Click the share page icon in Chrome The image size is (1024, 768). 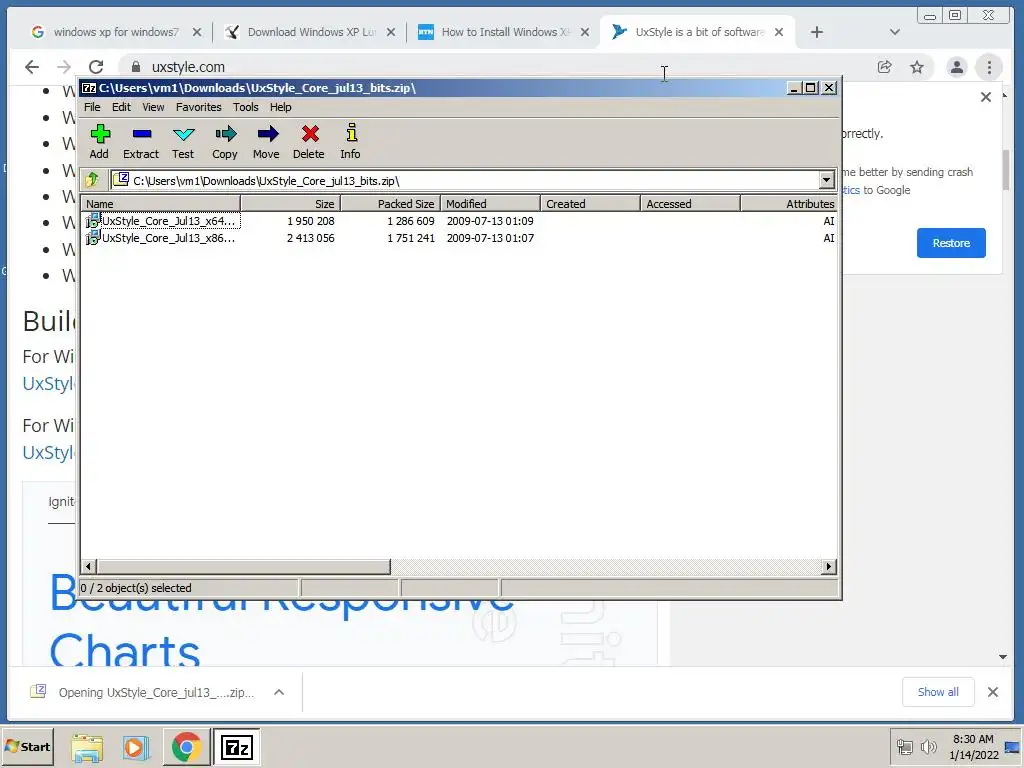coord(884,67)
